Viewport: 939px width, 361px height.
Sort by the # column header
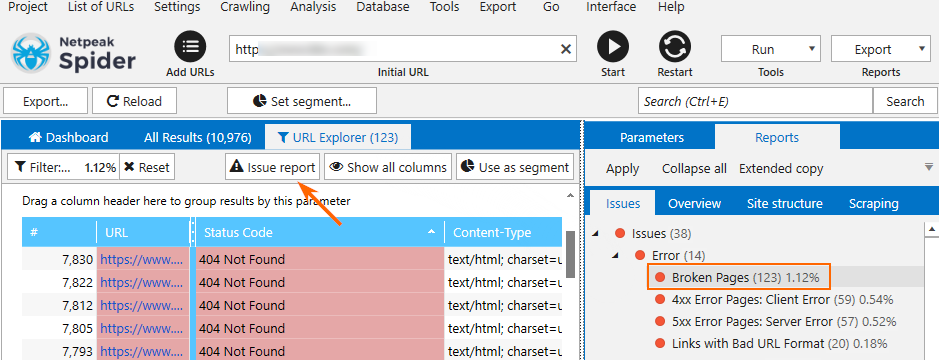59,233
